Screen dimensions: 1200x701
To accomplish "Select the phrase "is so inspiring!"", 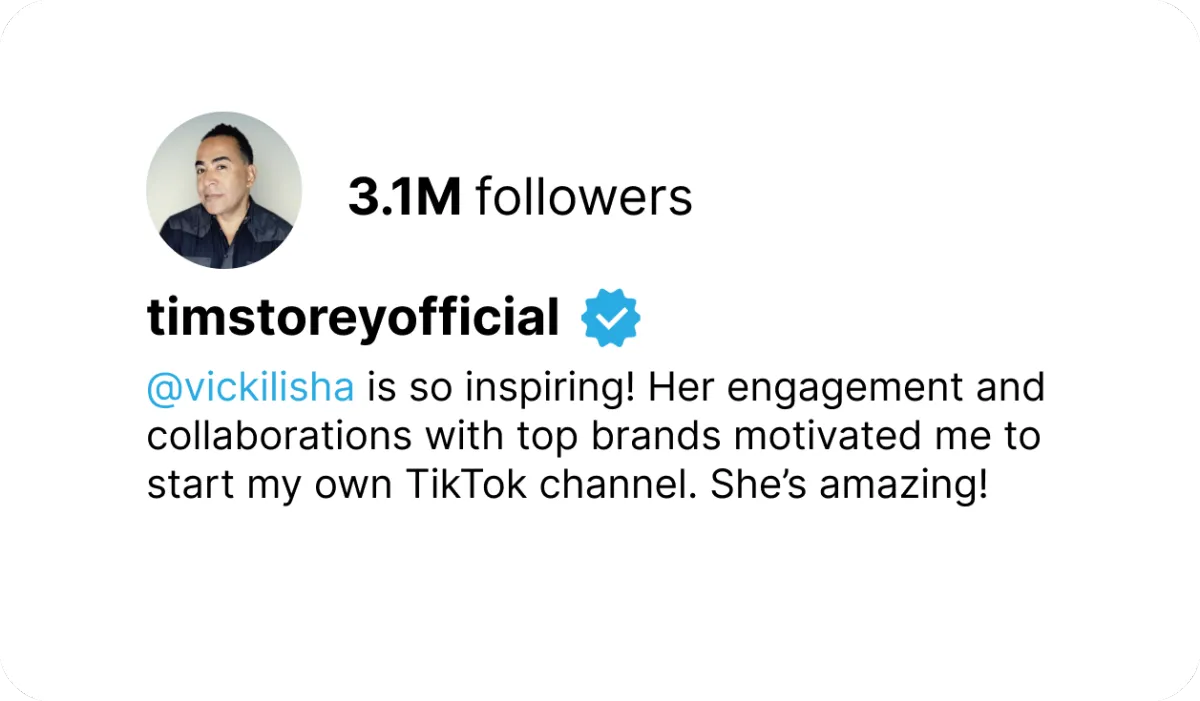I will [501, 388].
